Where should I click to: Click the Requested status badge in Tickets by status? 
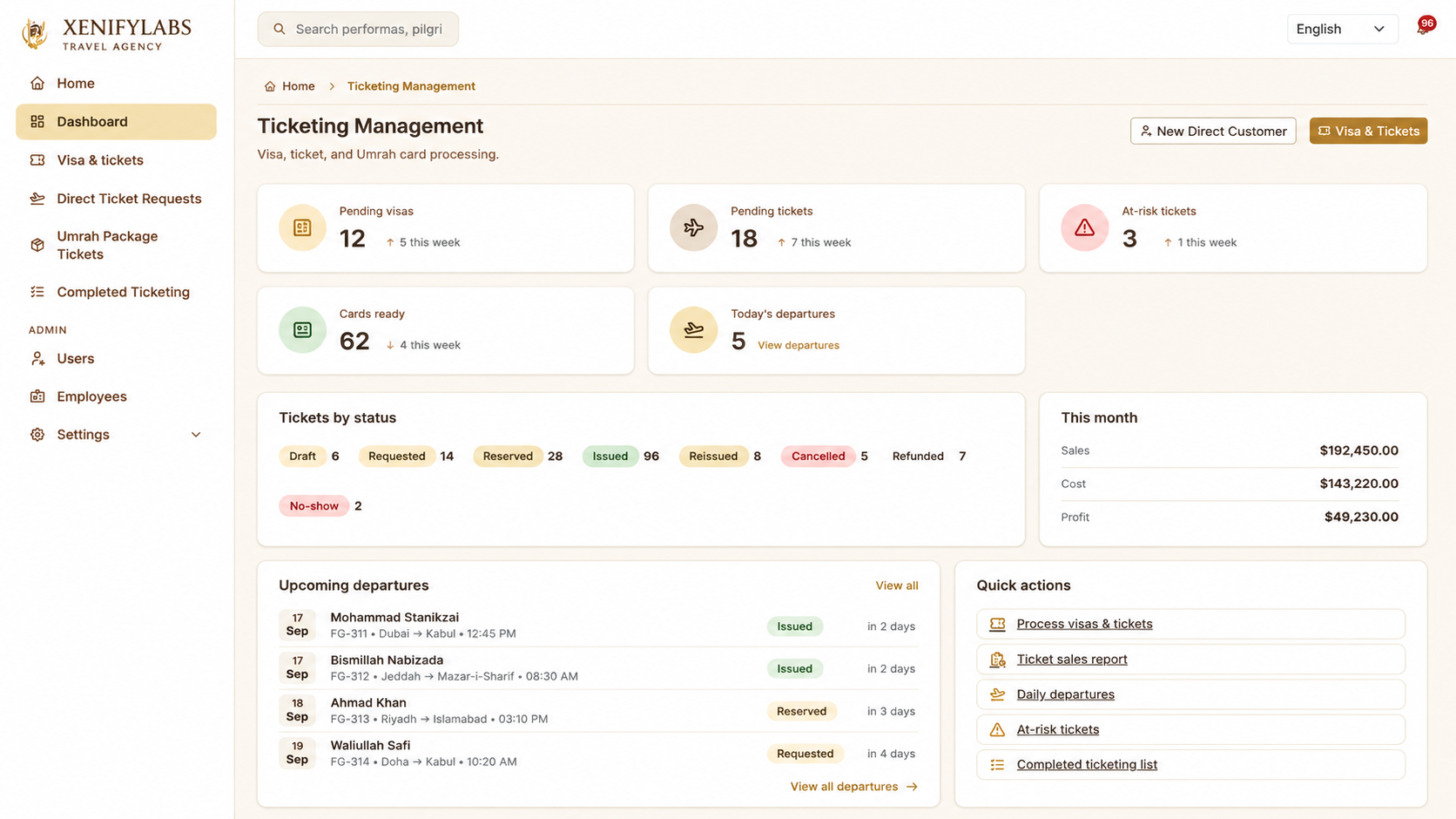[x=397, y=457]
